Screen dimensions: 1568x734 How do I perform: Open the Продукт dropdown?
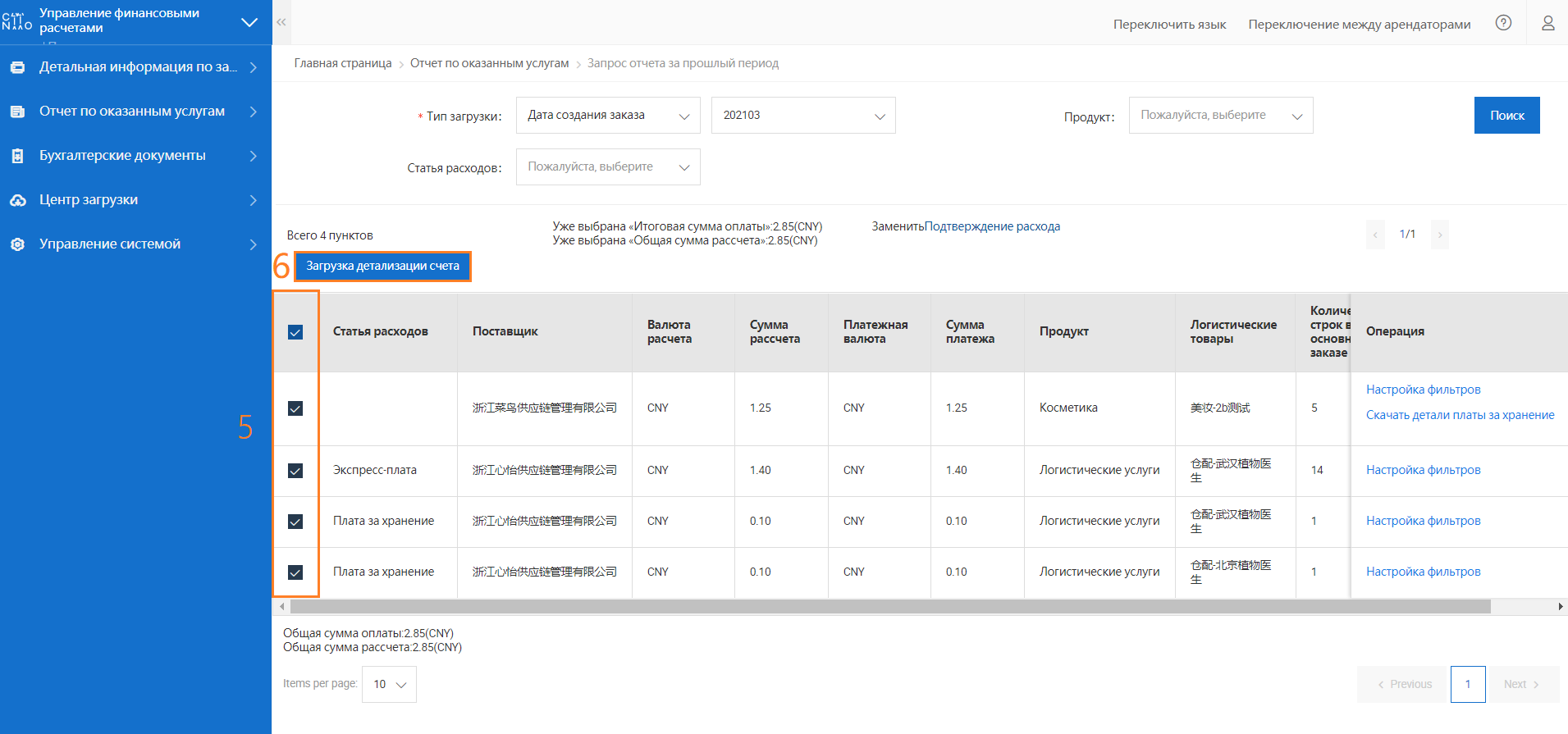click(x=1221, y=116)
